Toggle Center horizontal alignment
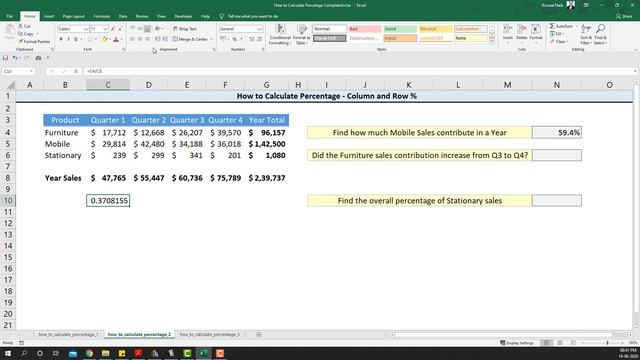 140,39
